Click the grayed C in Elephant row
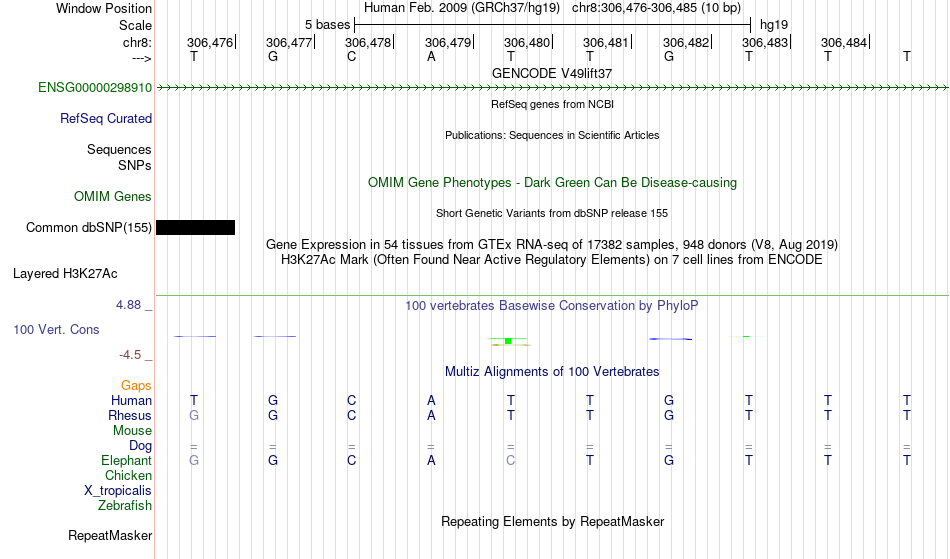 (511, 461)
